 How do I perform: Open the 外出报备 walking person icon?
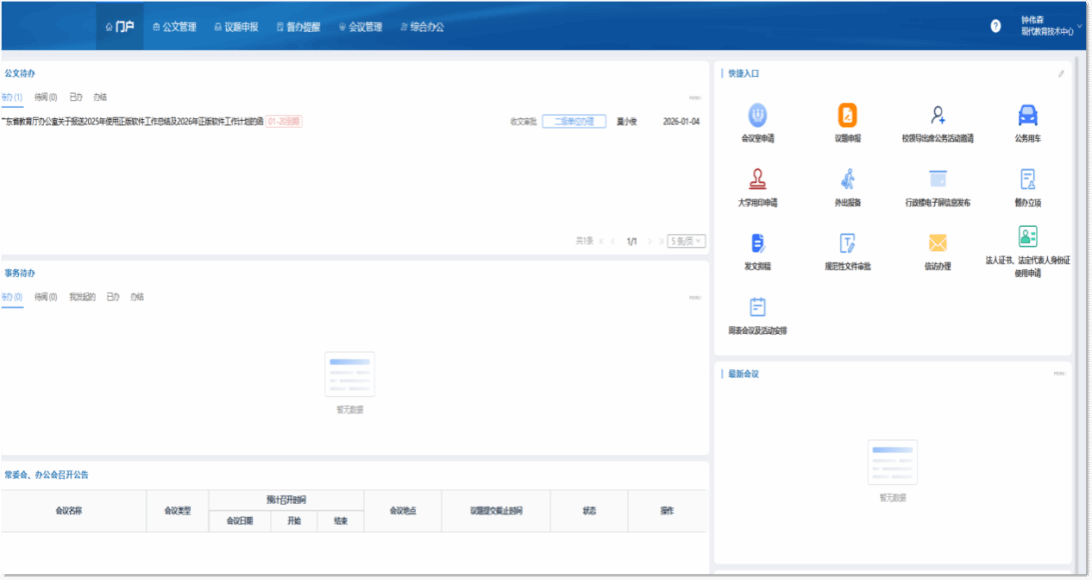(847, 179)
